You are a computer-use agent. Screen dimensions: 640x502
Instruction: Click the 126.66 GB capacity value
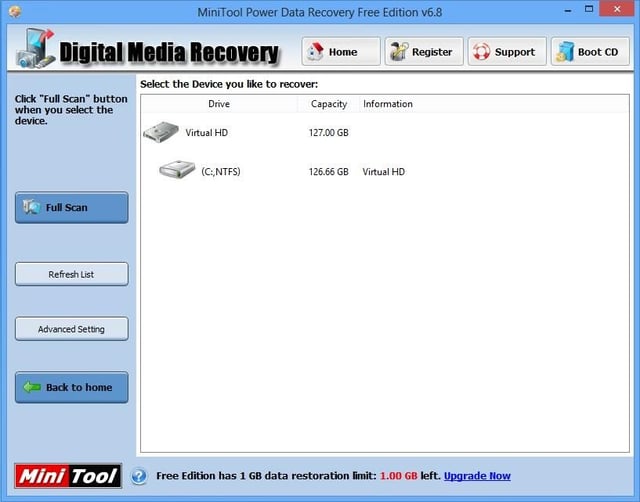(329, 172)
